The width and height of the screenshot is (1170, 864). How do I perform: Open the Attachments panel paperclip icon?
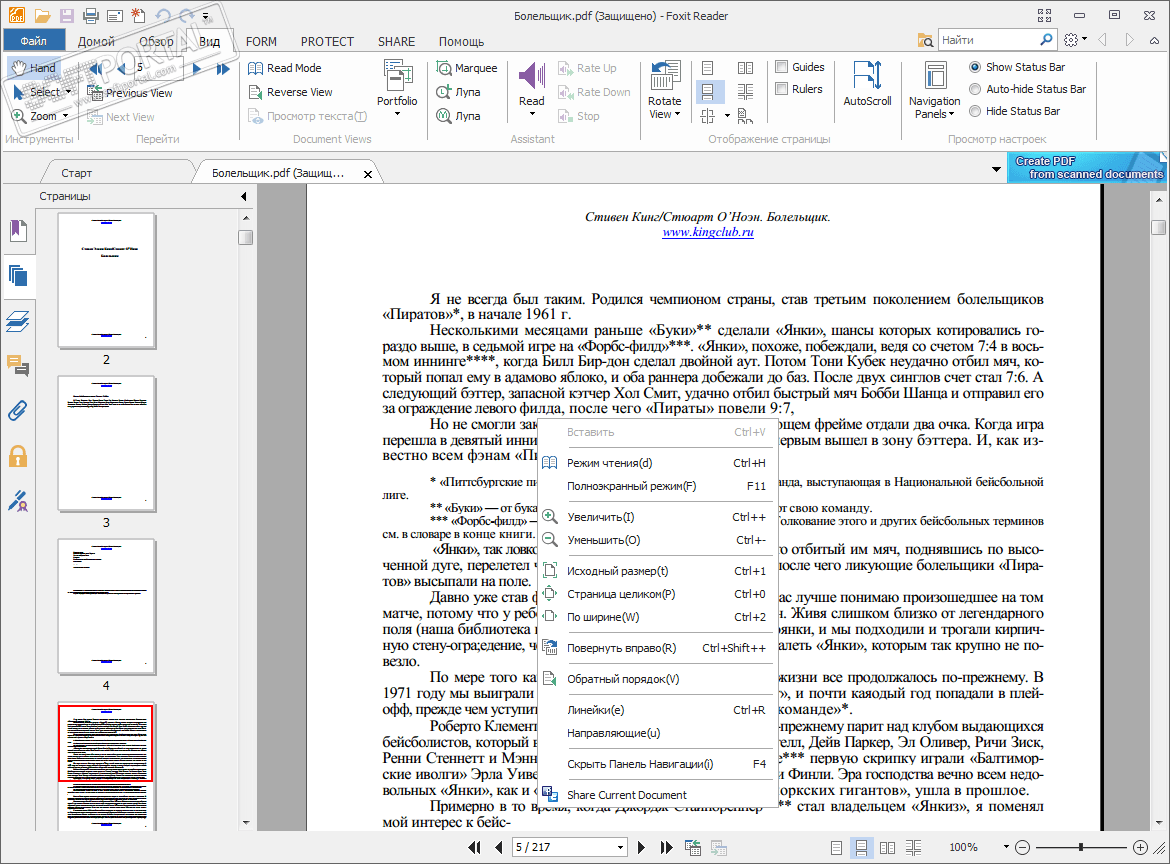pos(18,410)
